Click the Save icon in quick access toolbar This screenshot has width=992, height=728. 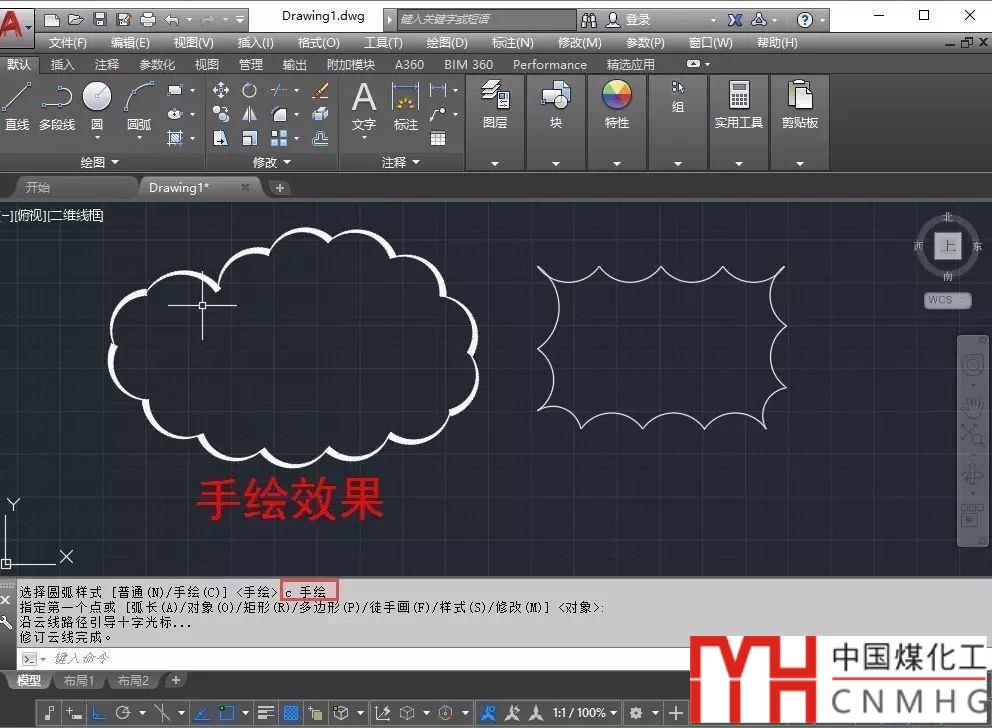coord(100,19)
